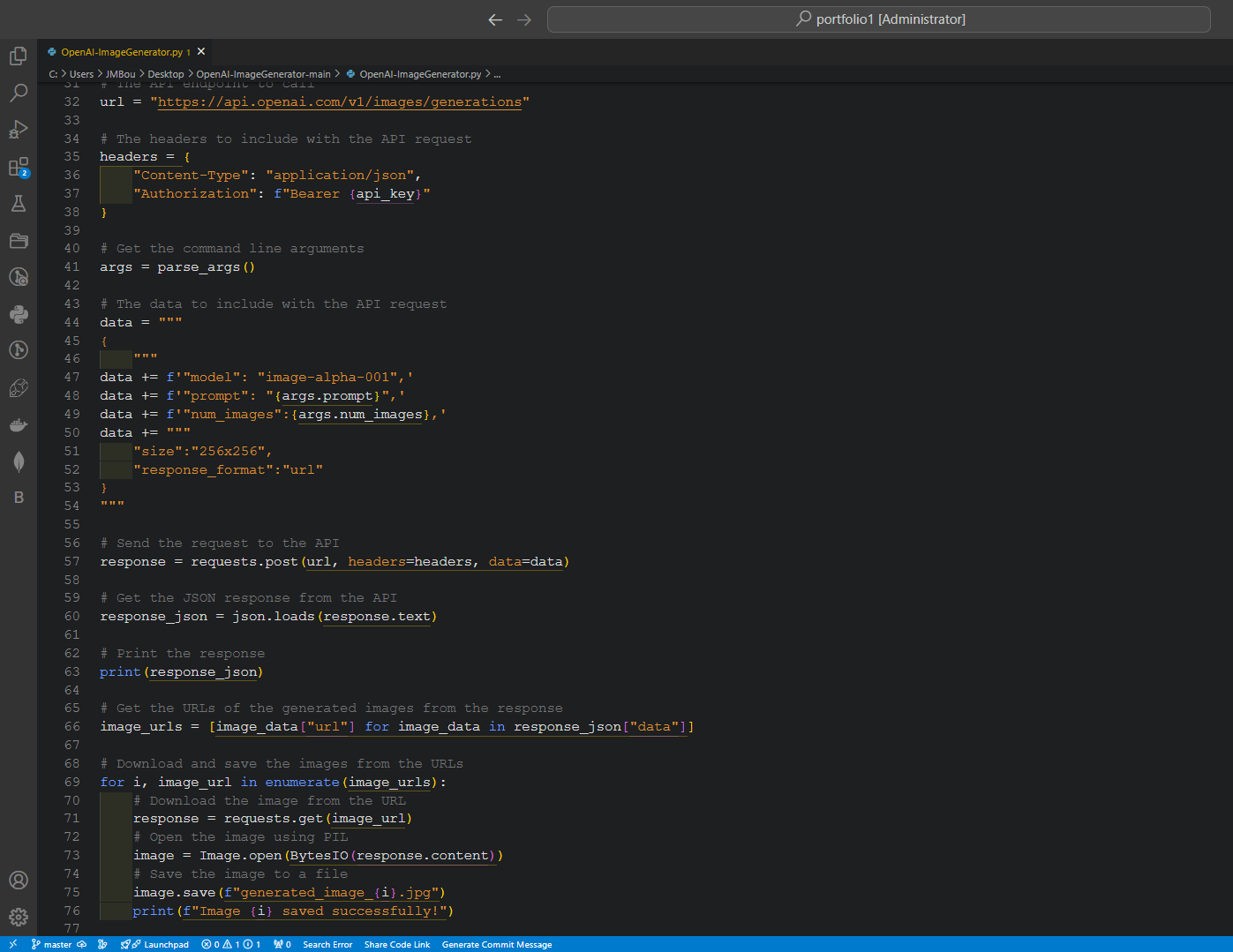Click the requests.get(image_url) call on line 71
This screenshot has height=952, width=1233.
pos(318,819)
